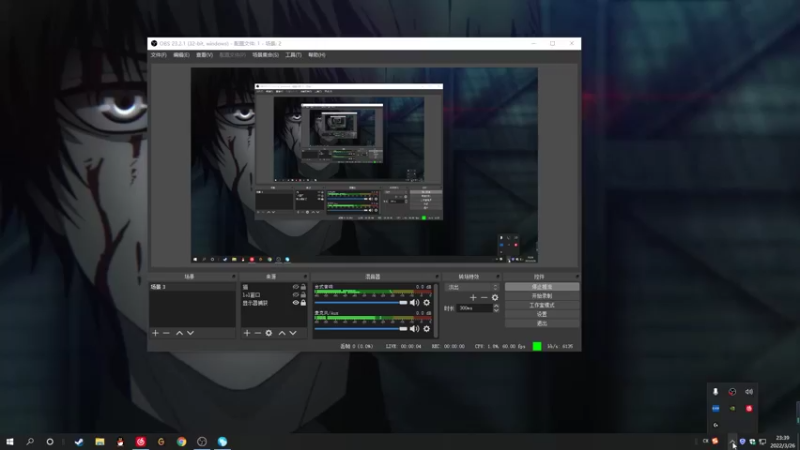Move the scene up in the Scenes panel
This screenshot has height=450, width=800.
[179, 333]
